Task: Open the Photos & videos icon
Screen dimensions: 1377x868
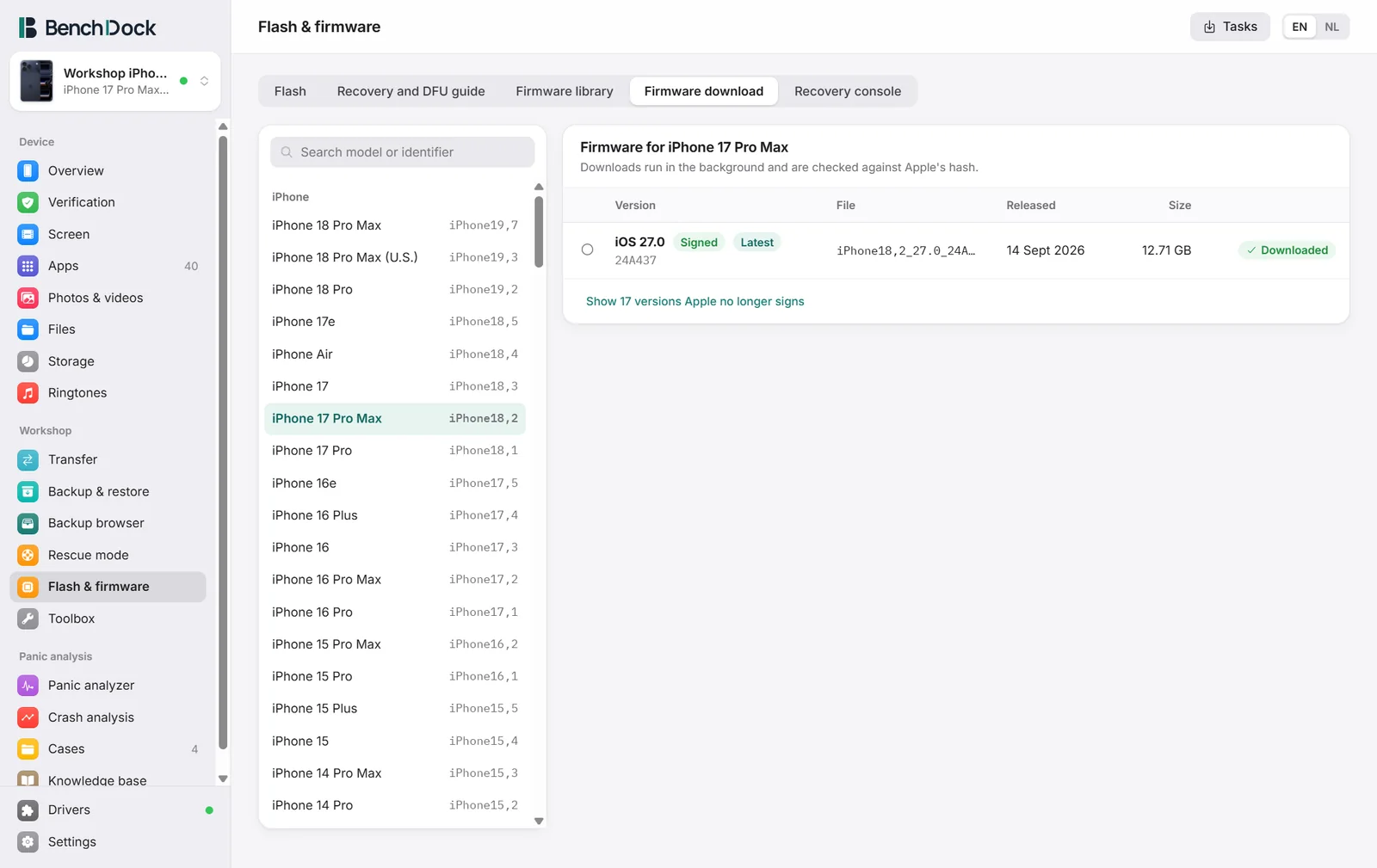Action: 28,298
